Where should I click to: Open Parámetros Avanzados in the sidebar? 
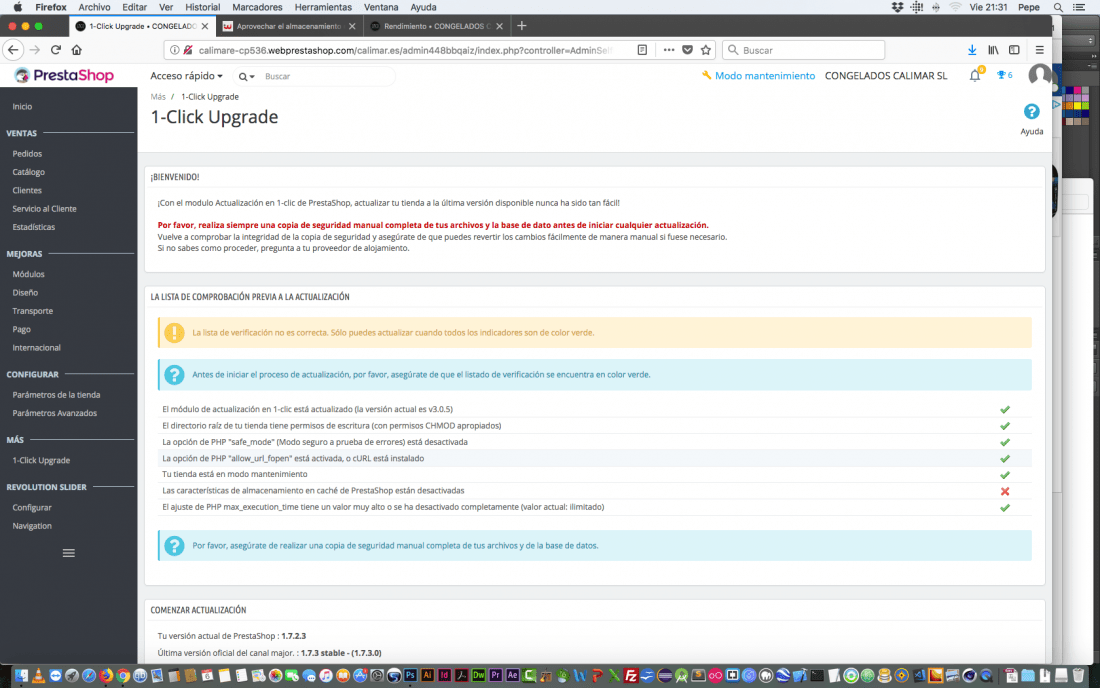pyautogui.click(x=55, y=413)
